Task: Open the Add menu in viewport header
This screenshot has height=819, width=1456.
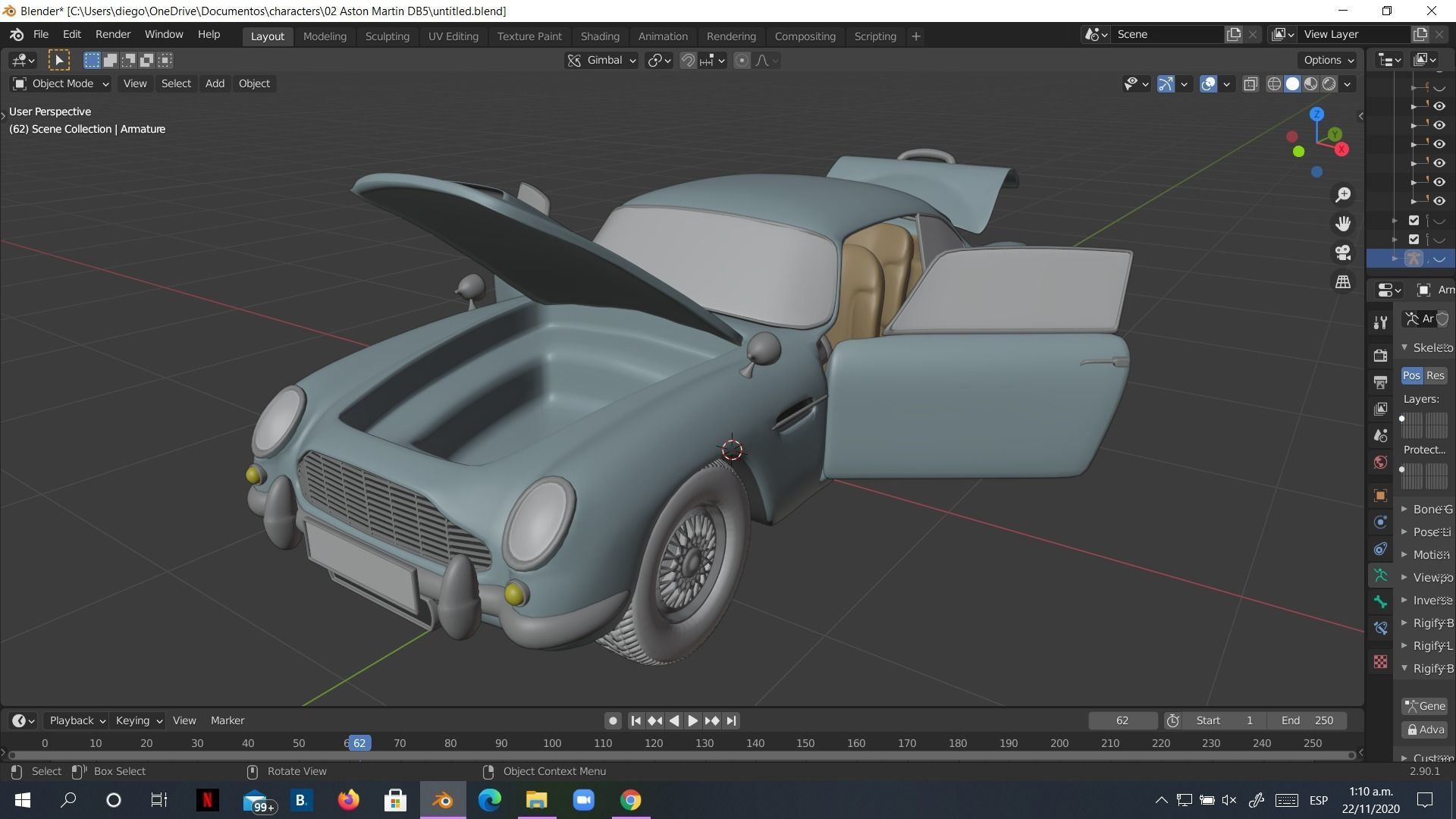Action: click(x=215, y=83)
